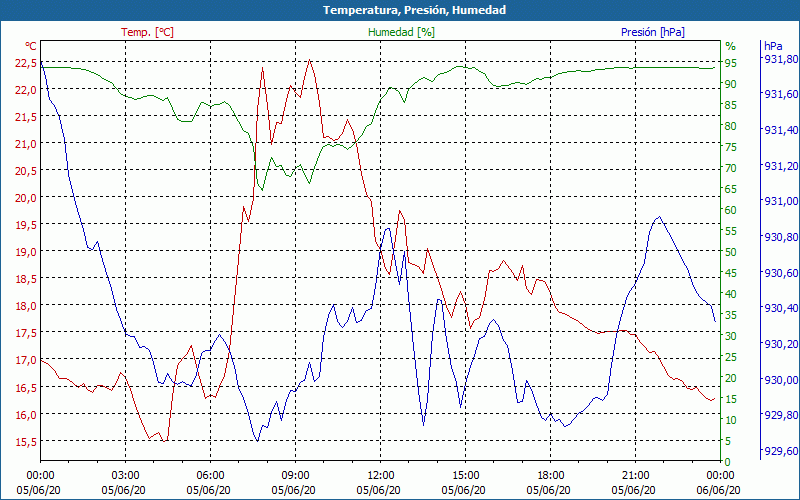800x500 pixels.
Task: Click the 929,80 pressure axis value
Action: tap(781, 416)
